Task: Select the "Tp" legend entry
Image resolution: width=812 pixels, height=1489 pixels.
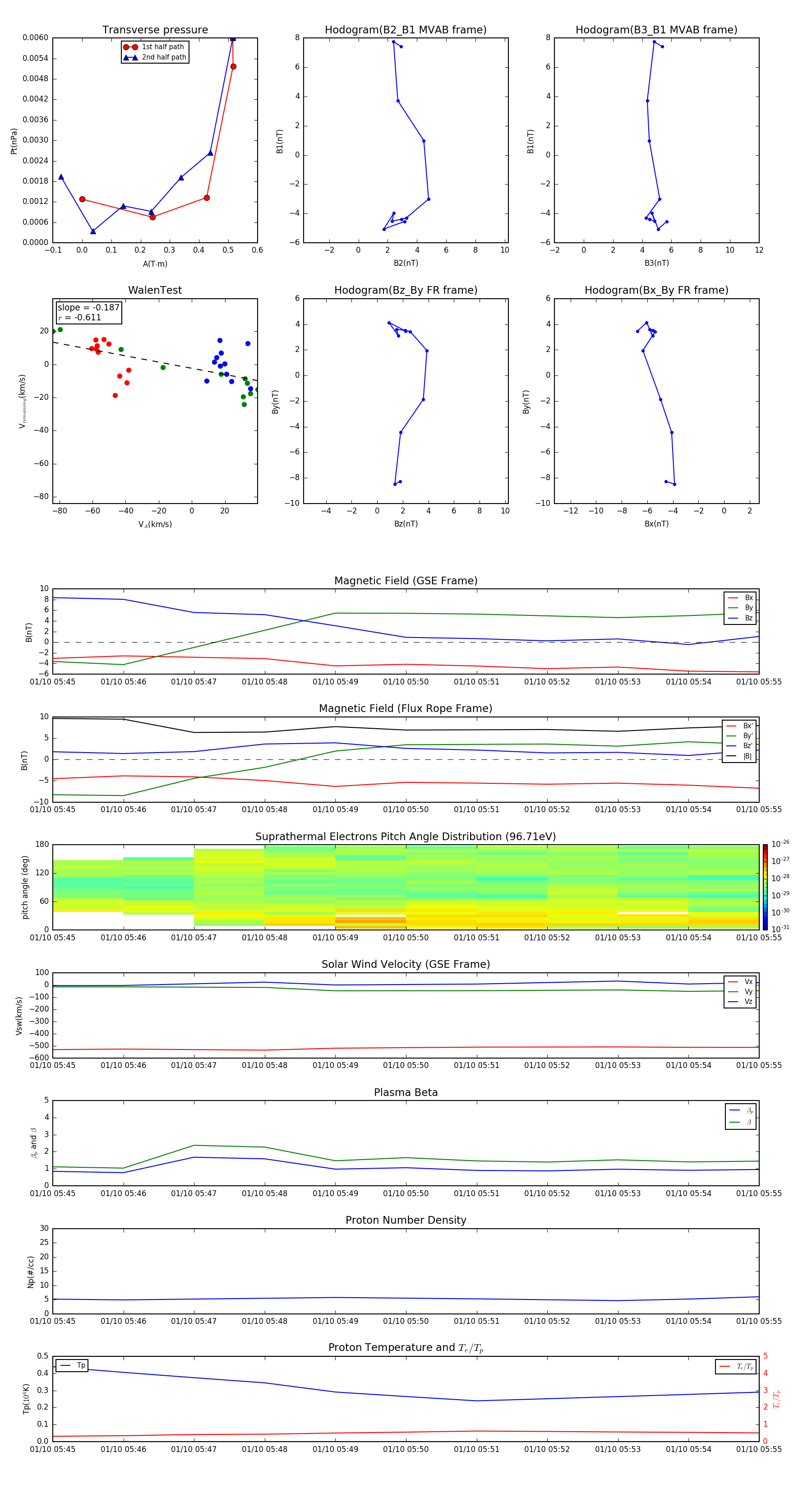Action: (x=72, y=1365)
